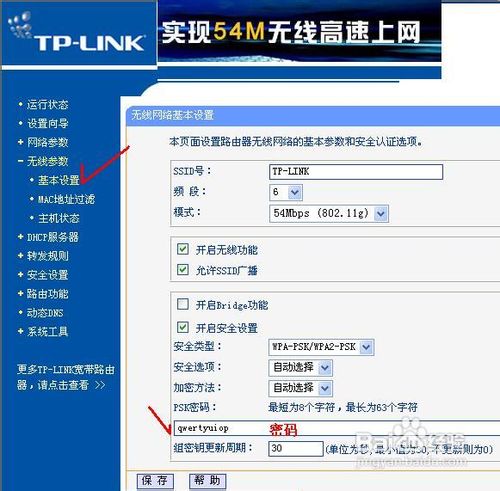Toggle 允许SSID广播 checkbox
Image resolution: width=500 pixels, height=491 pixels.
tap(183, 269)
